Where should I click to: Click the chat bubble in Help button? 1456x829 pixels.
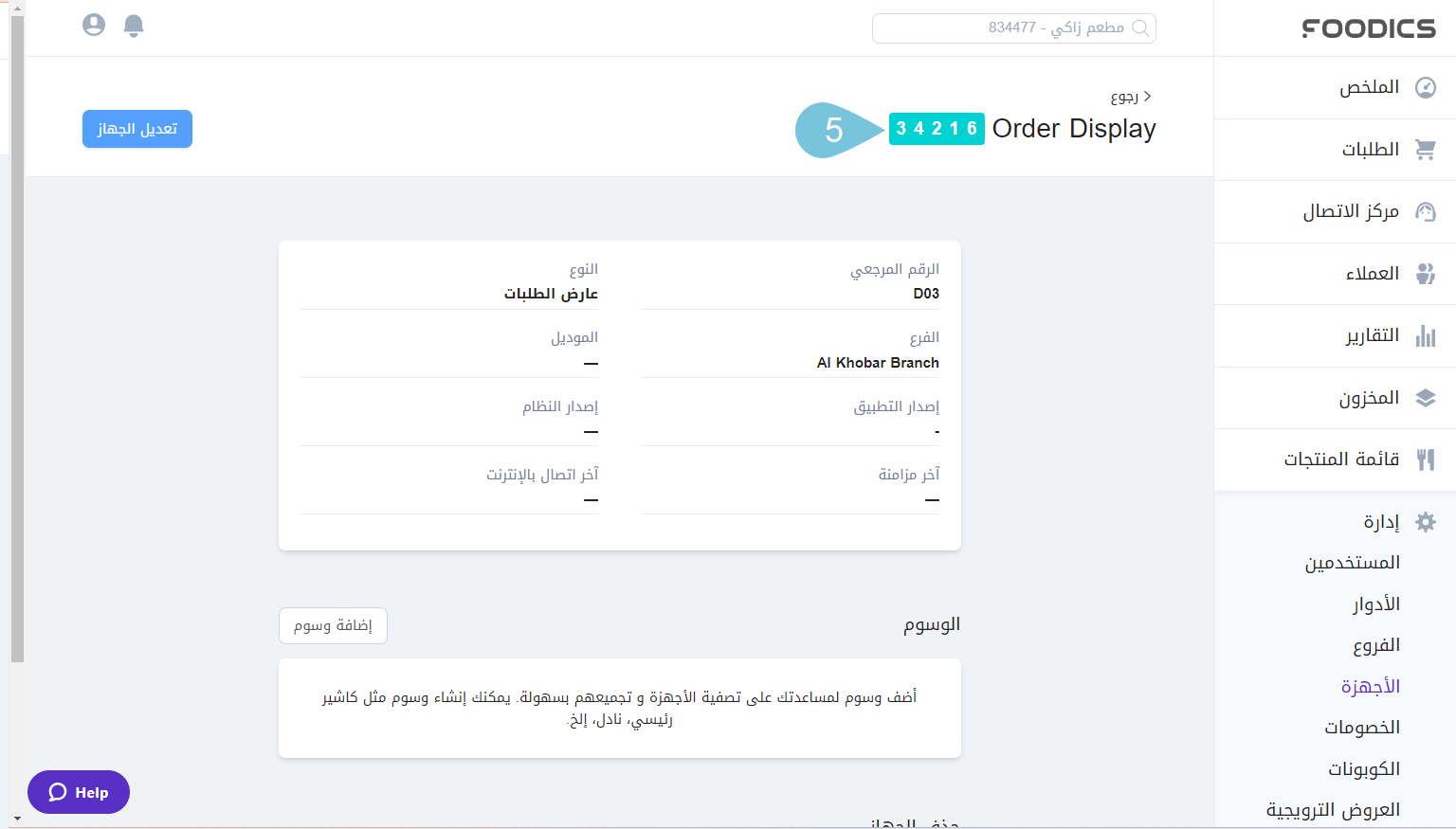pos(58,792)
